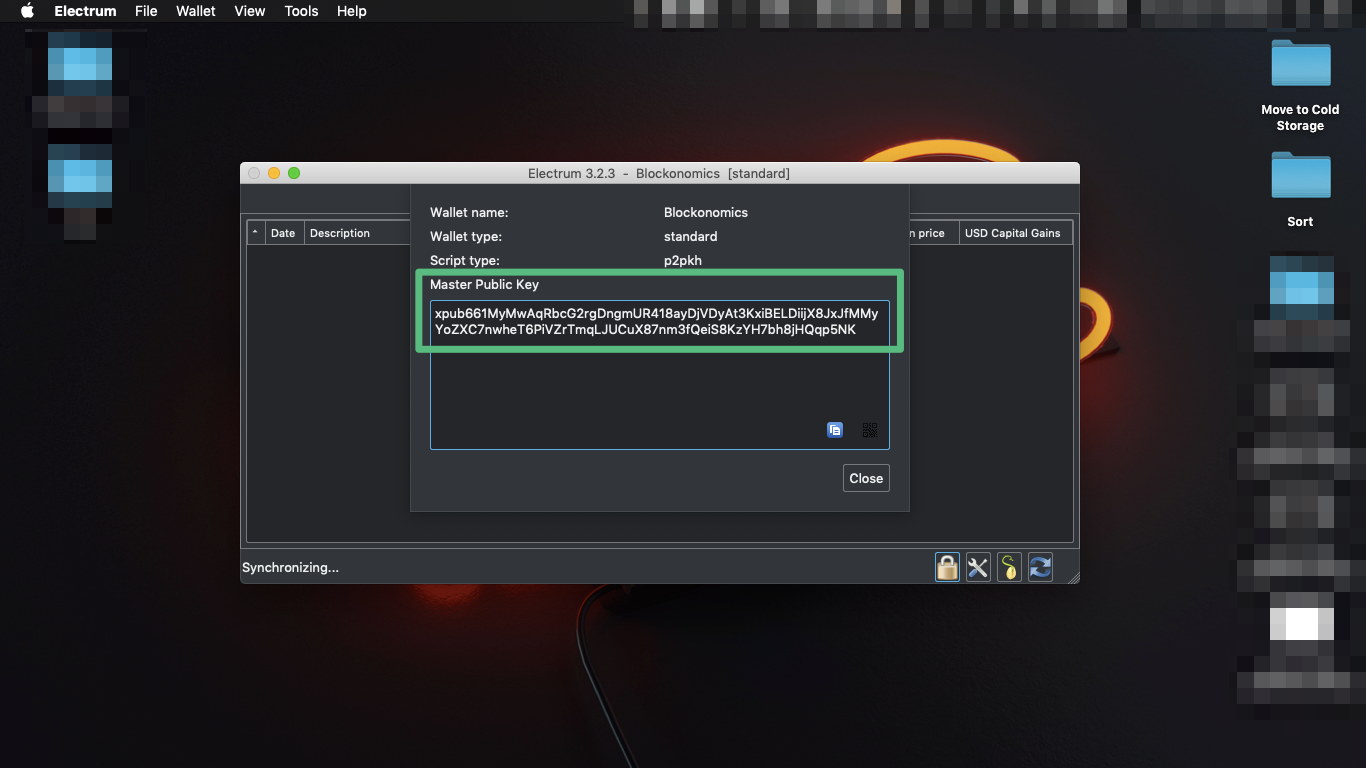The width and height of the screenshot is (1366, 768).
Task: Click the Master Public Key label
Action: [484, 284]
